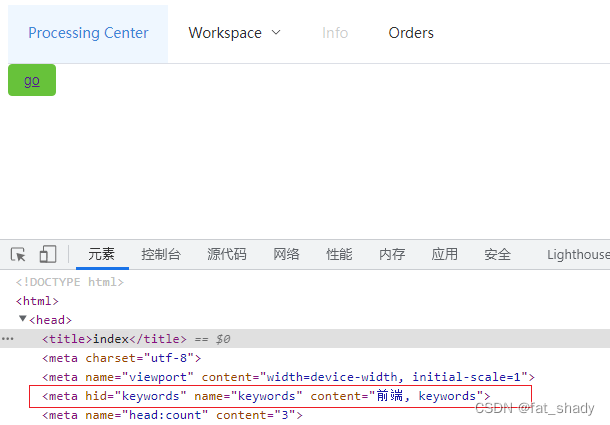610x425 pixels.
Task: Open the 网络 tab
Action: (x=287, y=254)
